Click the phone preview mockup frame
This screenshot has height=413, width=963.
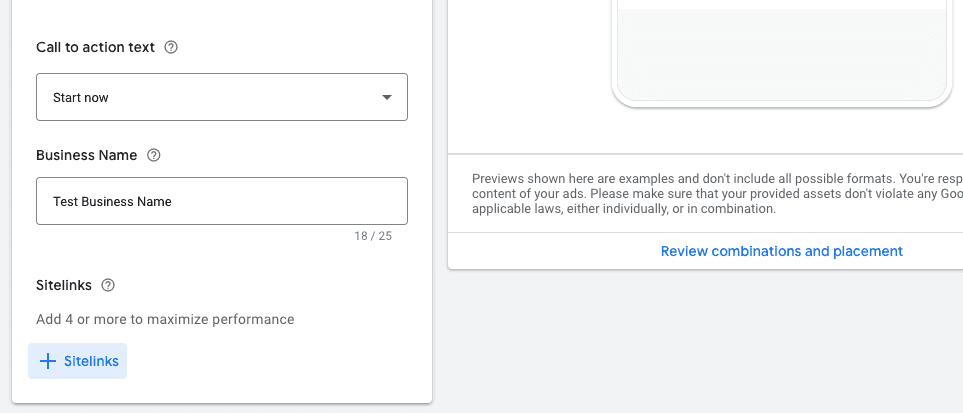coord(782,54)
